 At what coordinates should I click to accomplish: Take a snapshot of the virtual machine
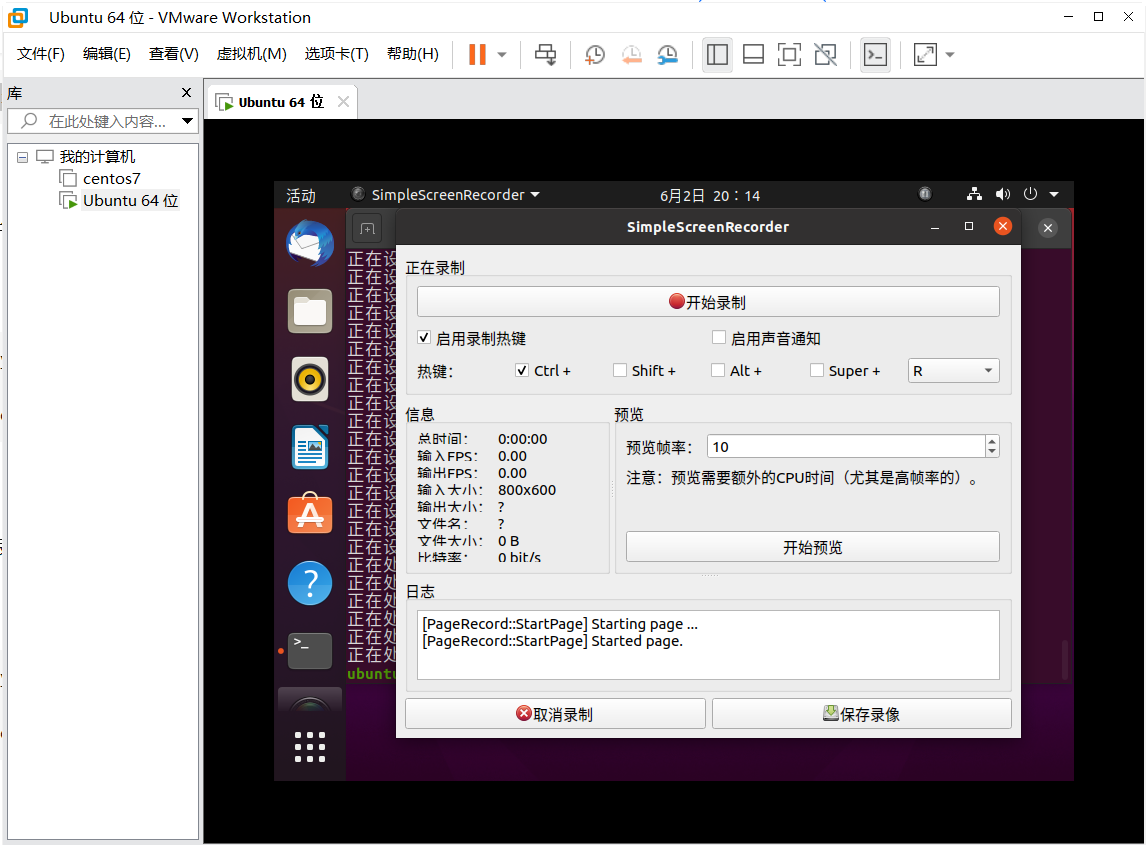[594, 54]
